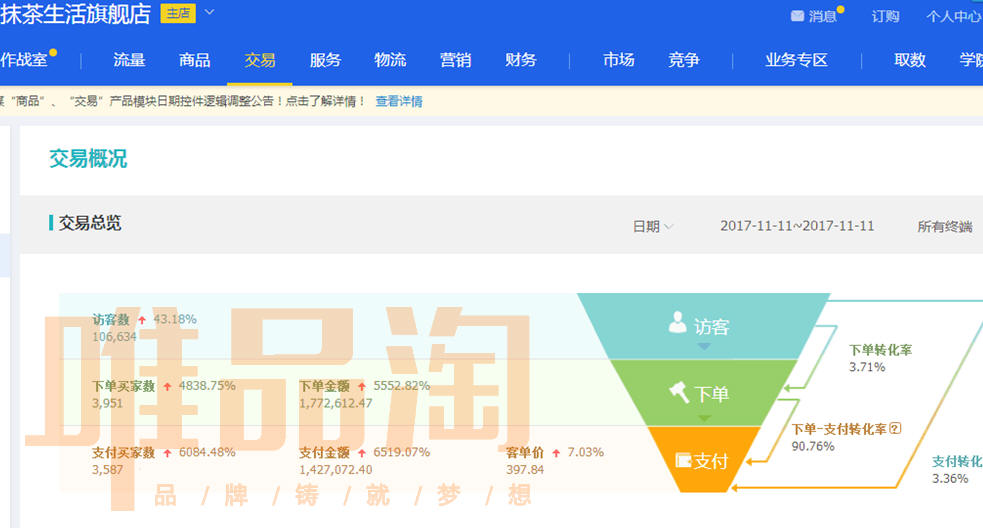Open the 财务 tab
The height and width of the screenshot is (528, 983).
(x=520, y=60)
